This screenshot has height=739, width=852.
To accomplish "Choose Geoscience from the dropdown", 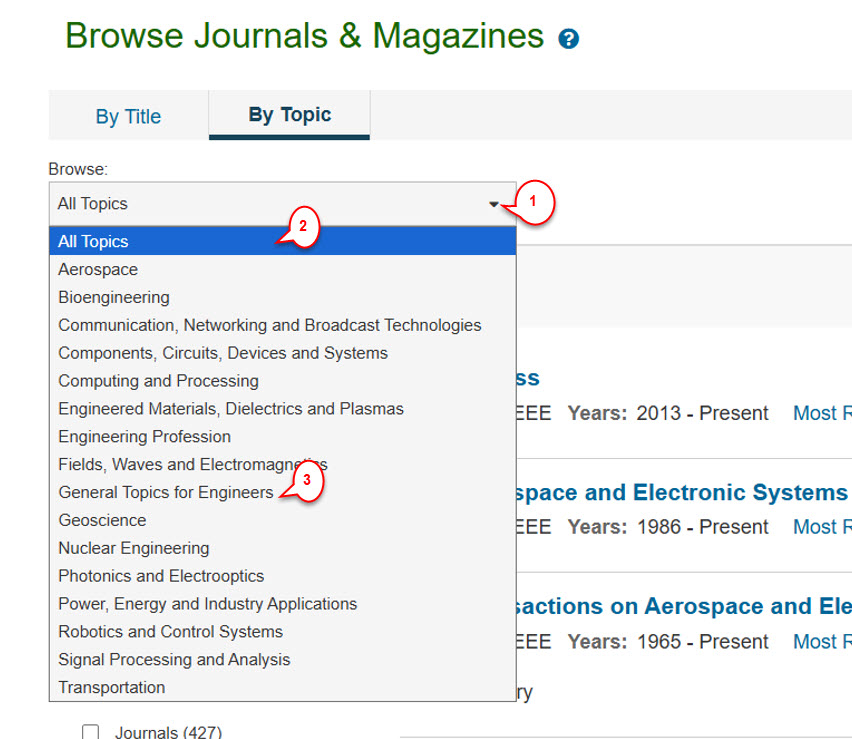I will tap(102, 521).
